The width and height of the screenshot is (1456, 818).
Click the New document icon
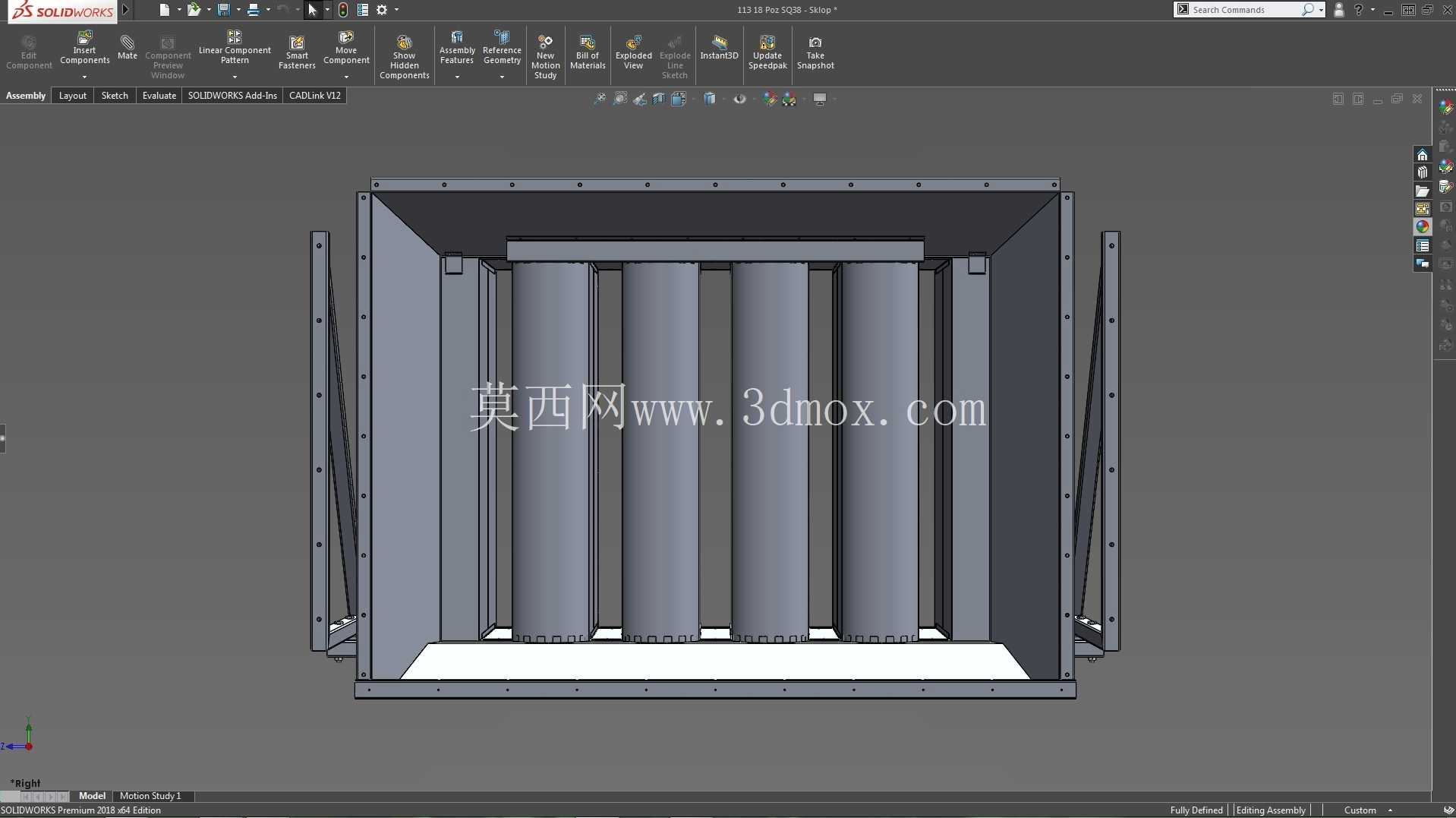pos(164,10)
